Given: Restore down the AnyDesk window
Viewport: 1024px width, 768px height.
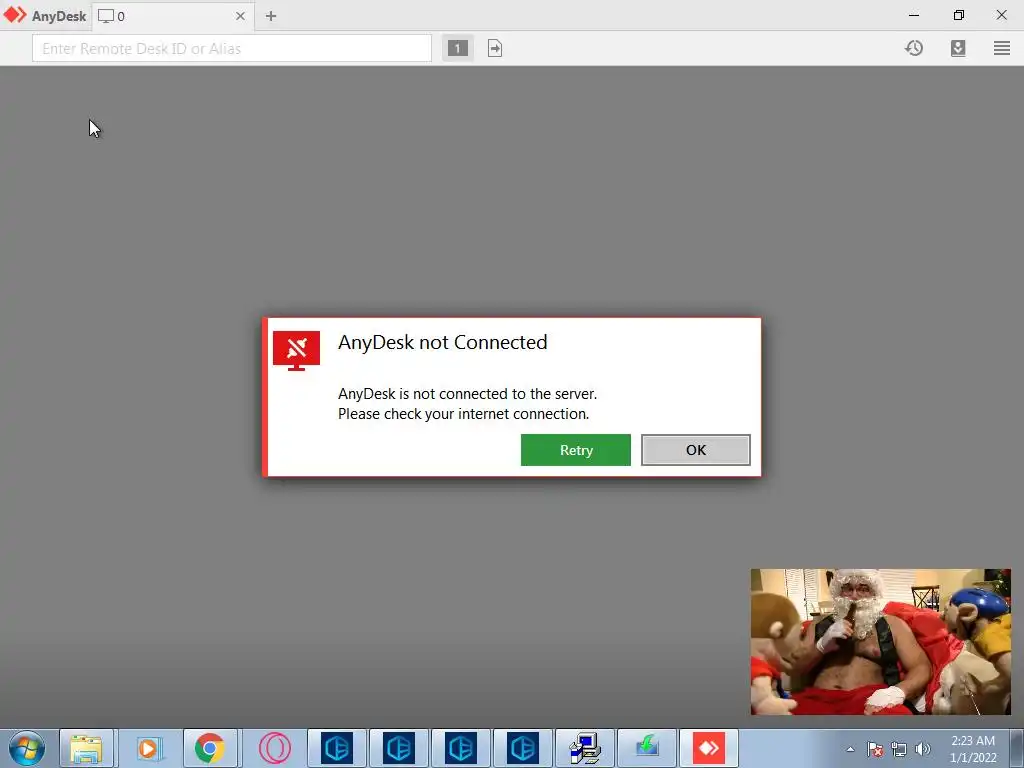Looking at the screenshot, I should pyautogui.click(x=958, y=15).
